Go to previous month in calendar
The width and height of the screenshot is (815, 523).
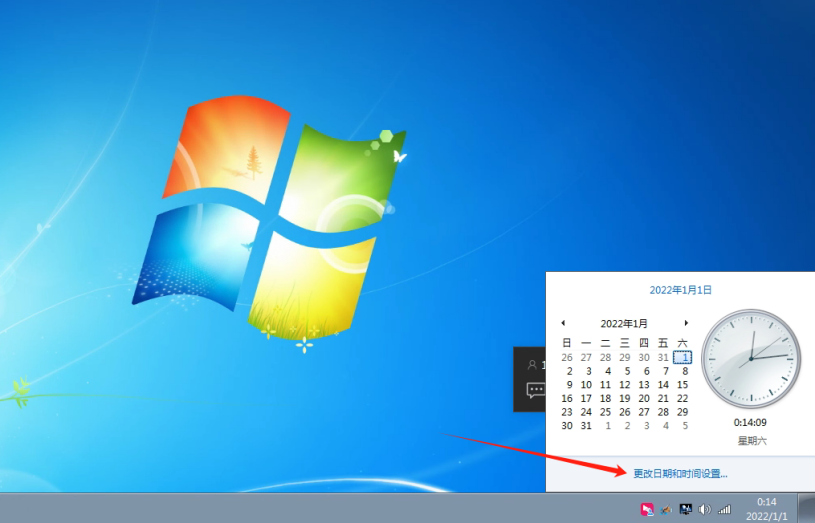563,323
